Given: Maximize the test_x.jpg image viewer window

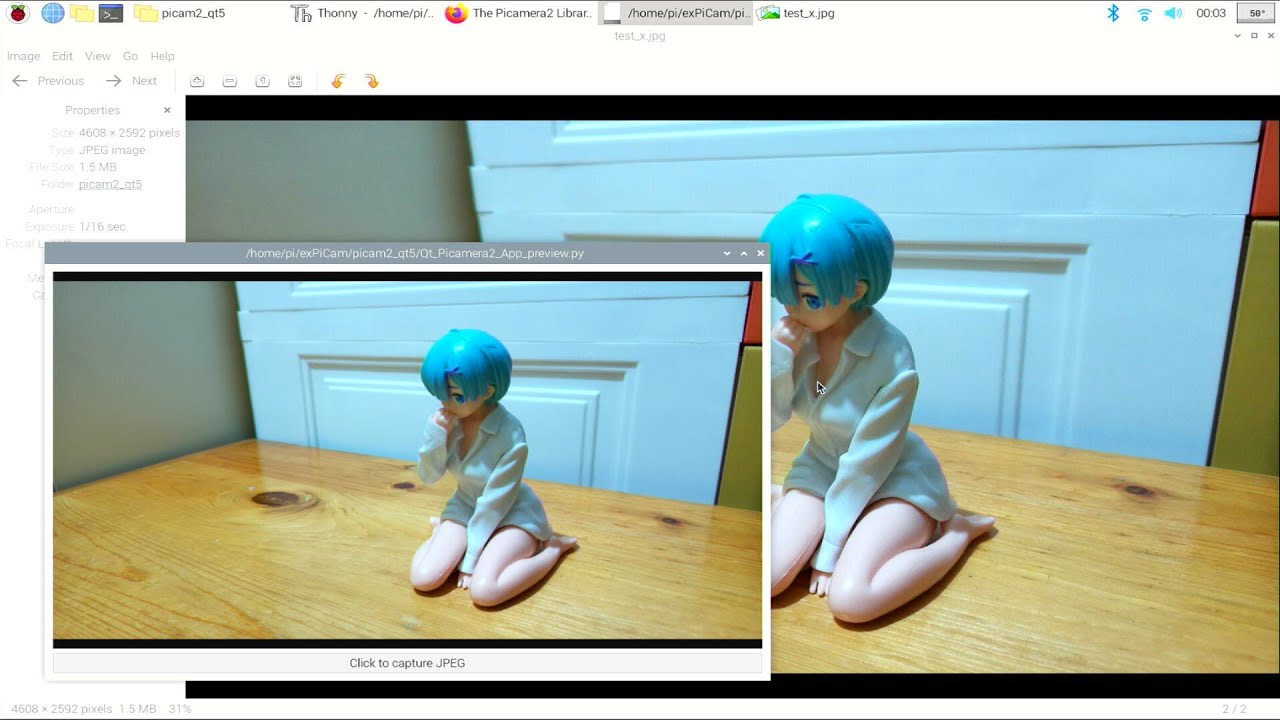Looking at the screenshot, I should (x=1254, y=36).
